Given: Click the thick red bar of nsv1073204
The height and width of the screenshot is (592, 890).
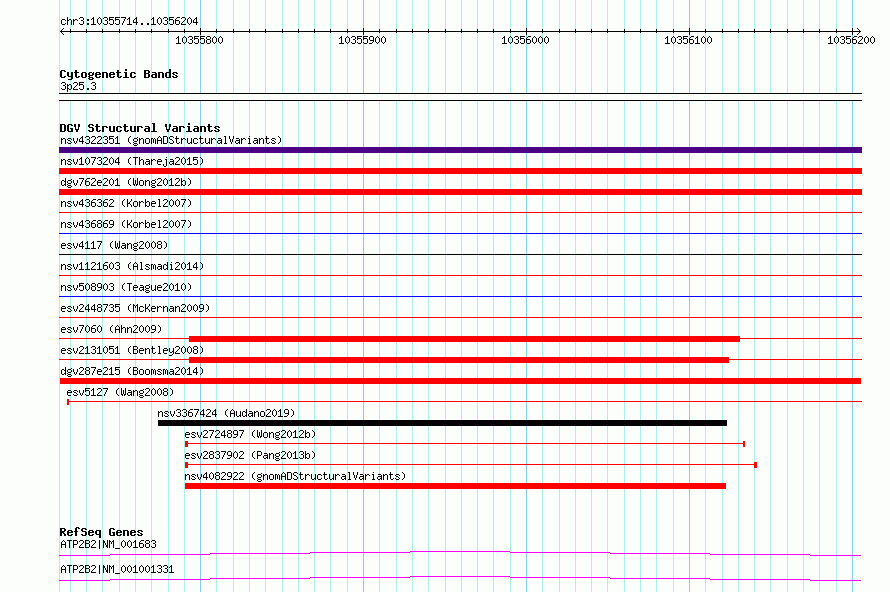Looking at the screenshot, I should pyautogui.click(x=460, y=171).
